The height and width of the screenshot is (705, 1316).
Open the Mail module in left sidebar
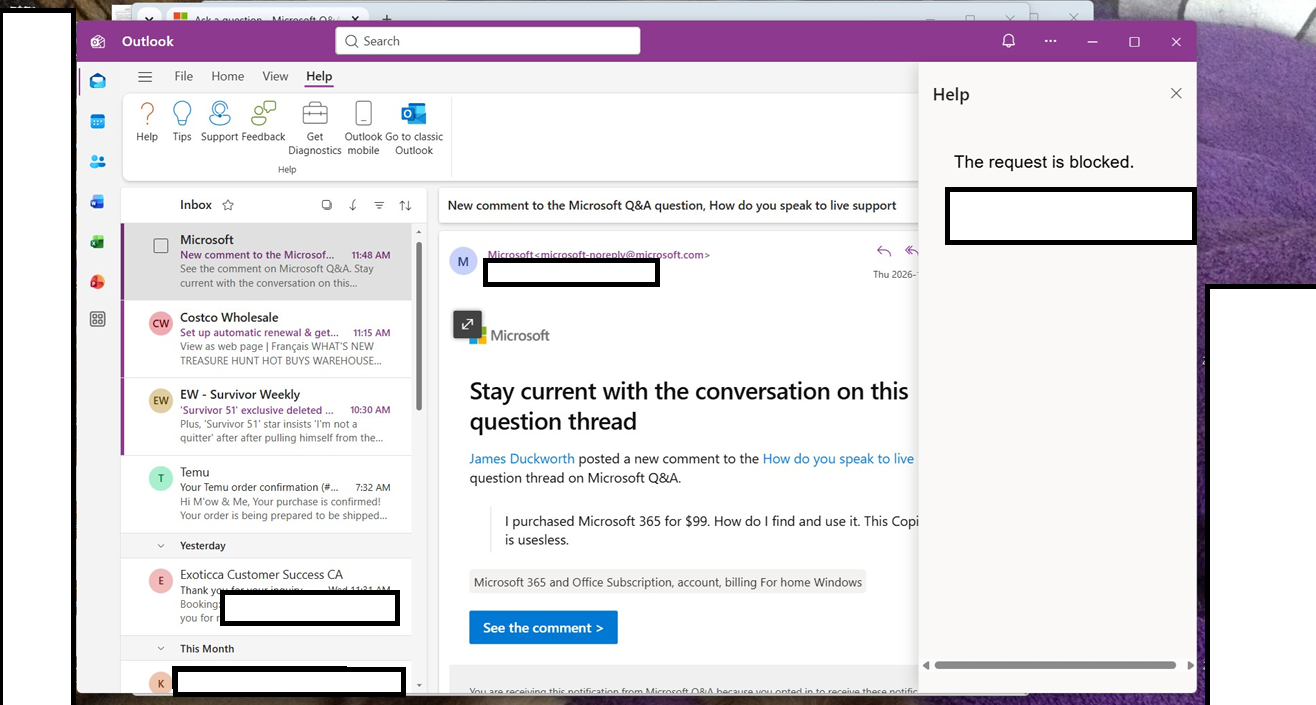tap(97, 81)
